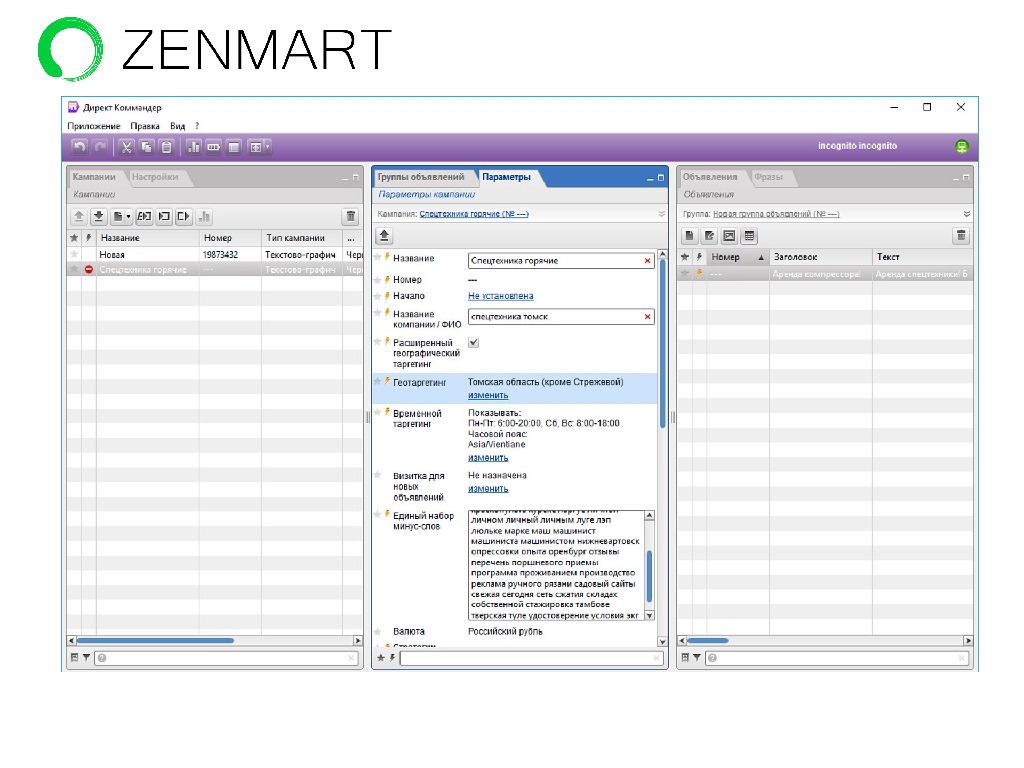Screen dimensions: 1024x768
Task: Toggle the star filter under the parameters list
Action: coord(381,658)
